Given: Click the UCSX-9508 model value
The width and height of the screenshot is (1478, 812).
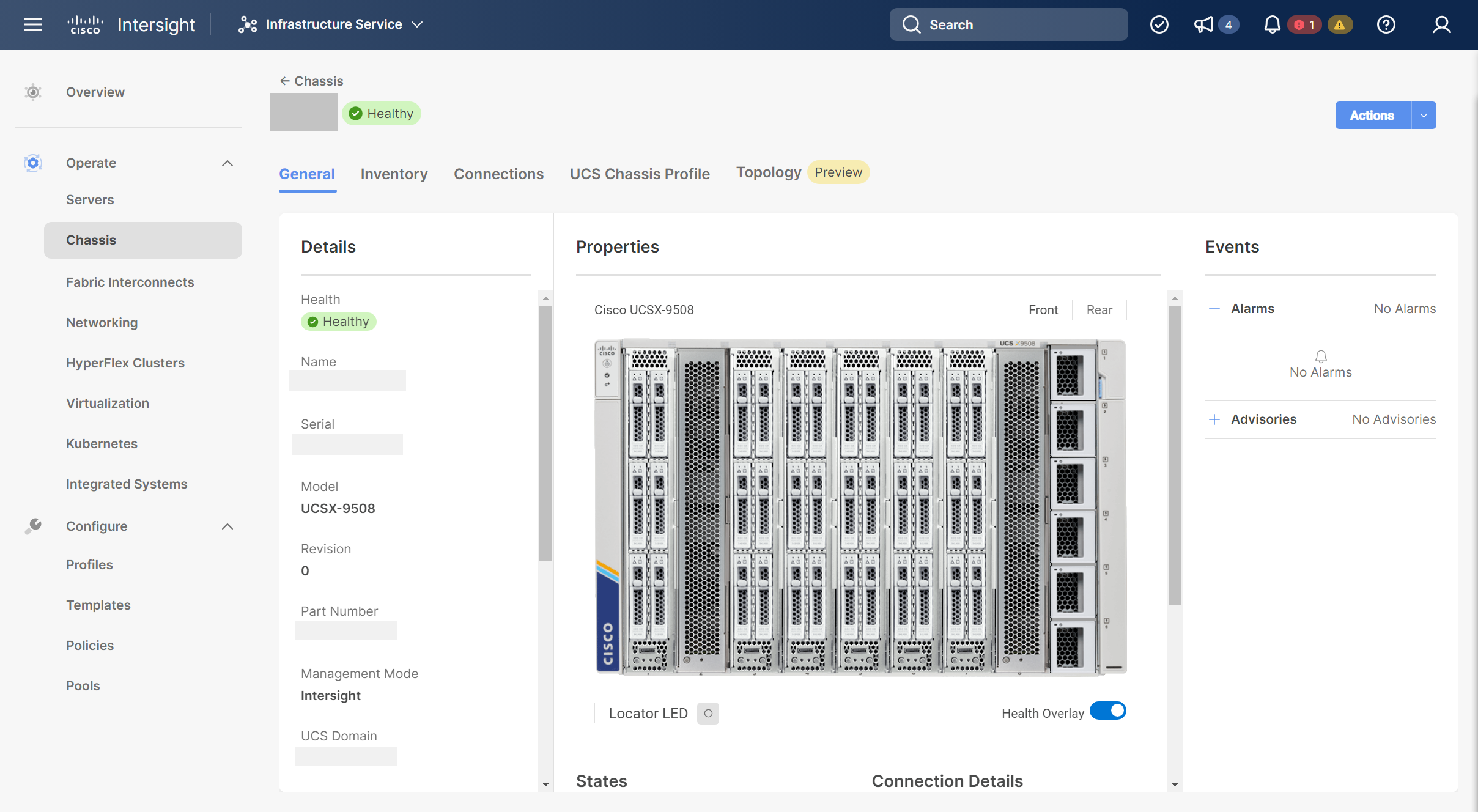Looking at the screenshot, I should (x=338, y=509).
